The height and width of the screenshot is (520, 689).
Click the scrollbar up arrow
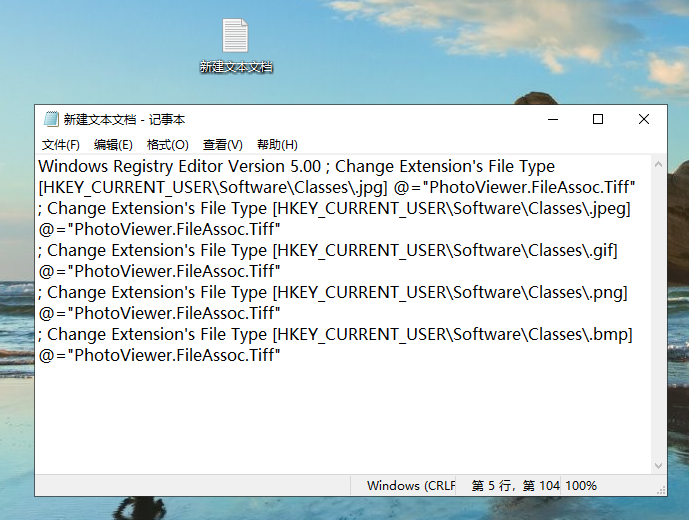click(x=659, y=165)
